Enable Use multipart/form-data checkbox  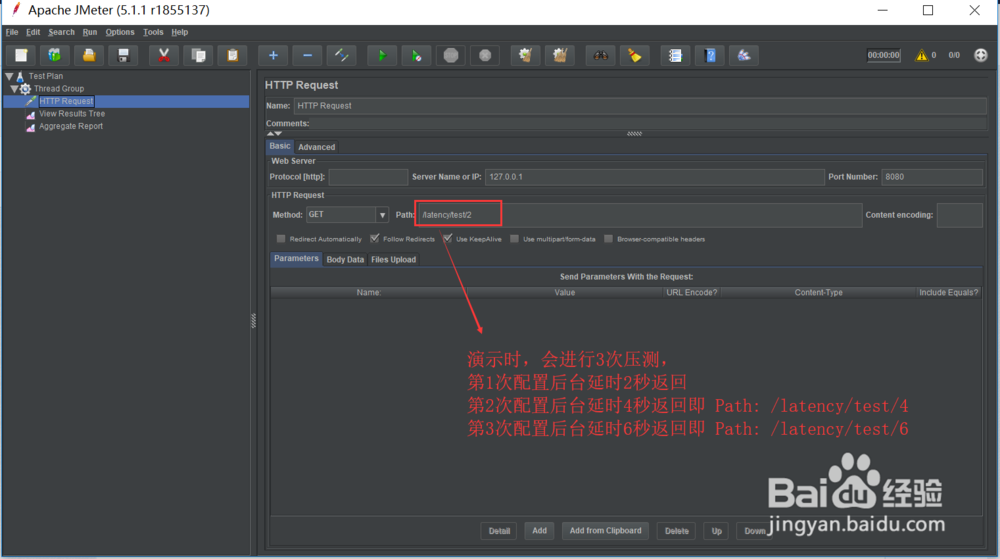tap(514, 238)
